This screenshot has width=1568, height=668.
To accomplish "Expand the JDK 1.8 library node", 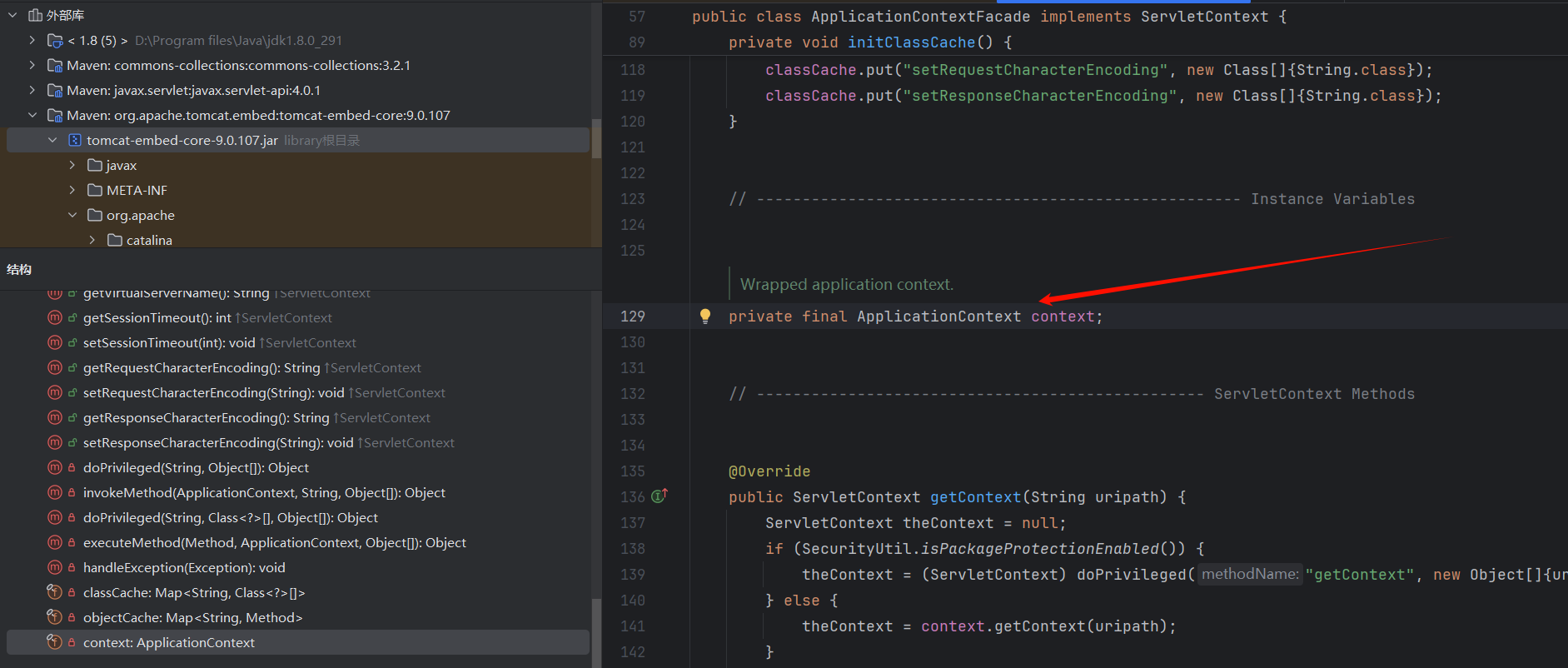I will point(32,40).
